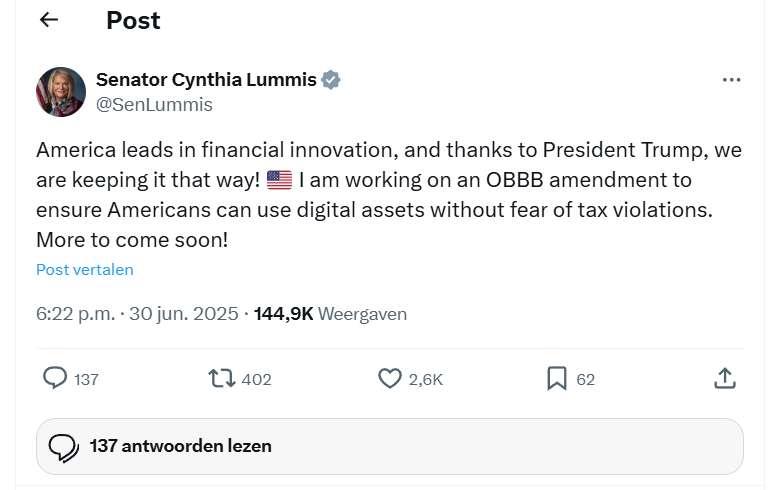Click Senator Cynthia Lummis profile picture
771x490 pixels.
tap(60, 92)
